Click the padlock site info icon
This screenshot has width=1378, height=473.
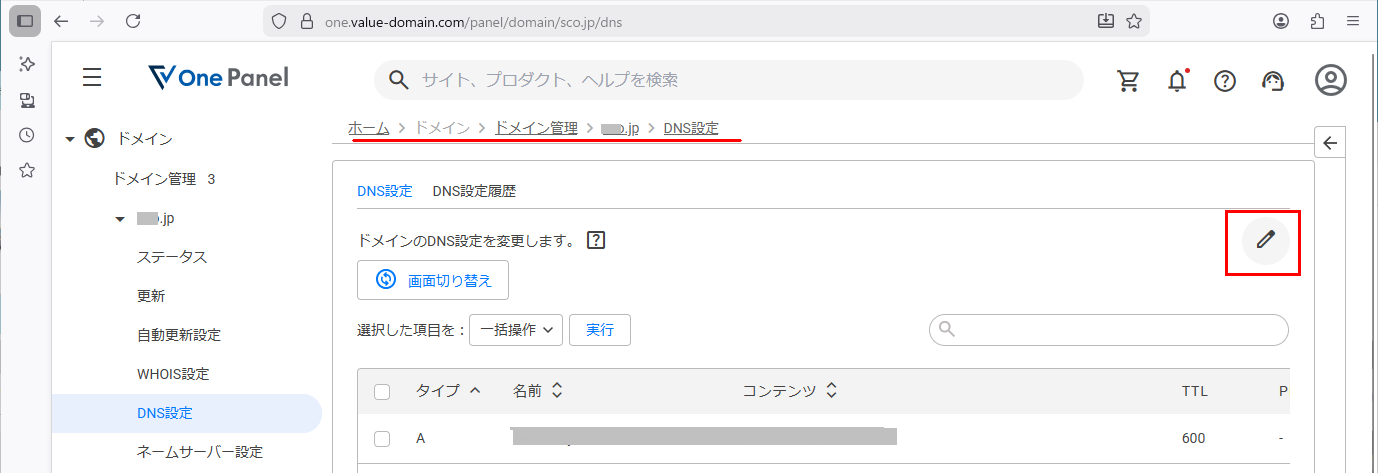[307, 21]
